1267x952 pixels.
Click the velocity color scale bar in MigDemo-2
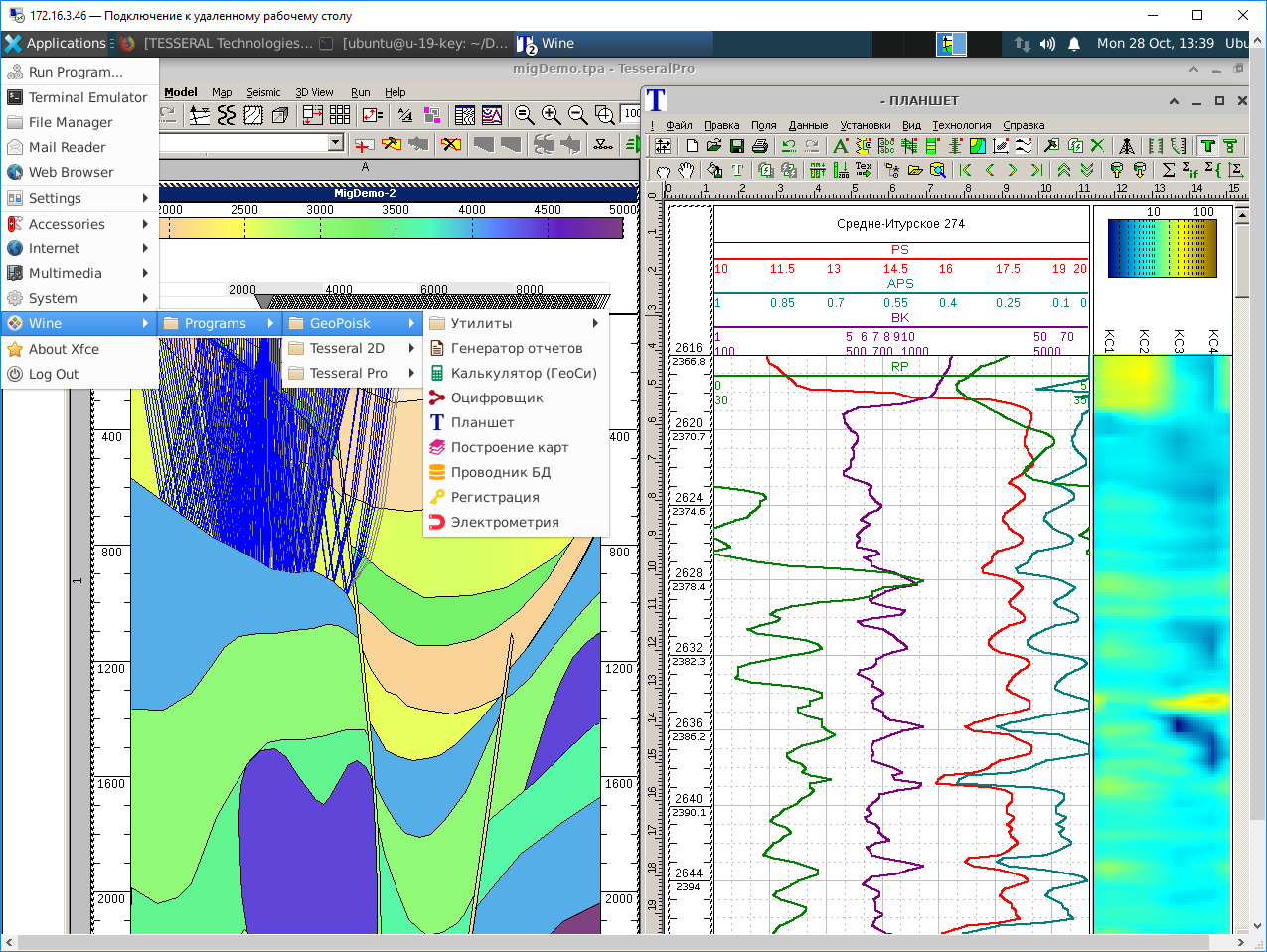(393, 228)
